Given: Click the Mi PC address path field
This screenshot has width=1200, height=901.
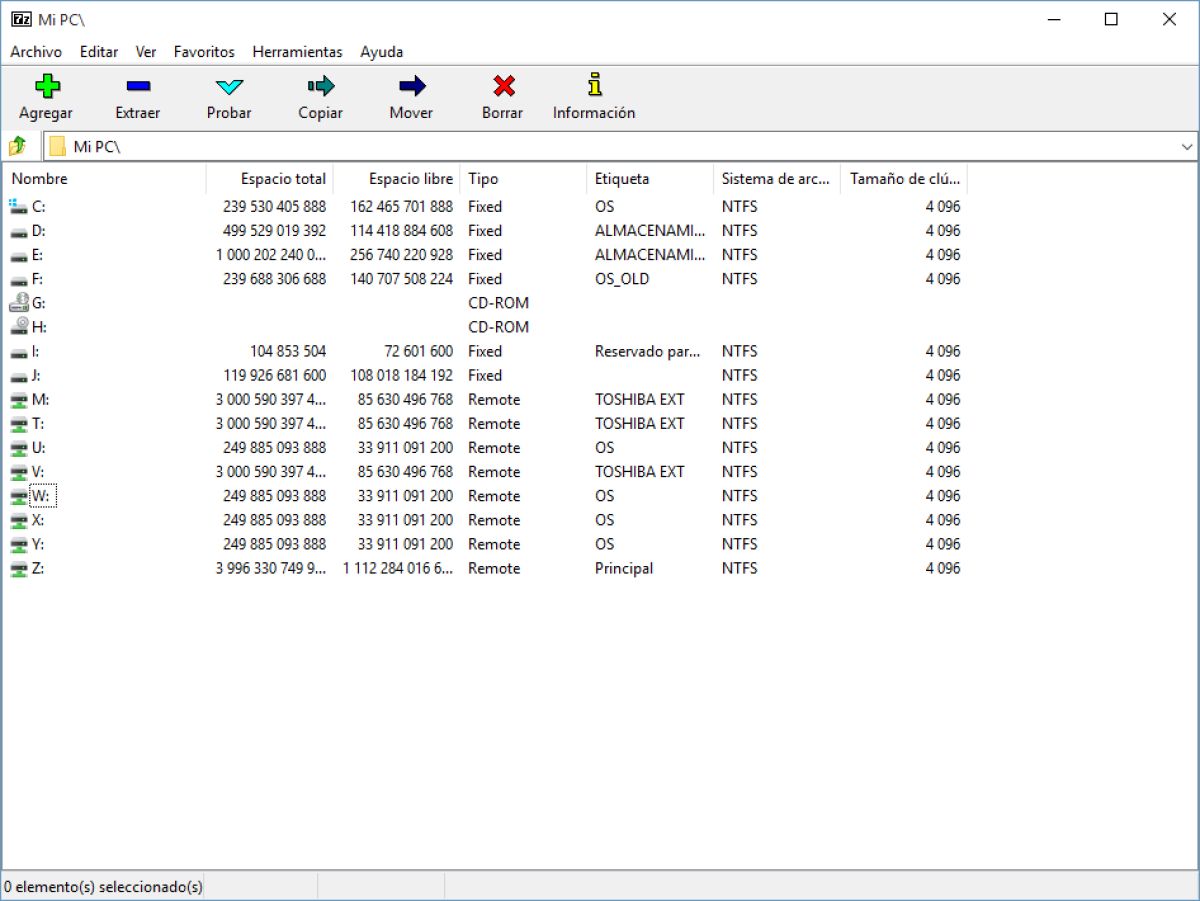Looking at the screenshot, I should (x=610, y=147).
